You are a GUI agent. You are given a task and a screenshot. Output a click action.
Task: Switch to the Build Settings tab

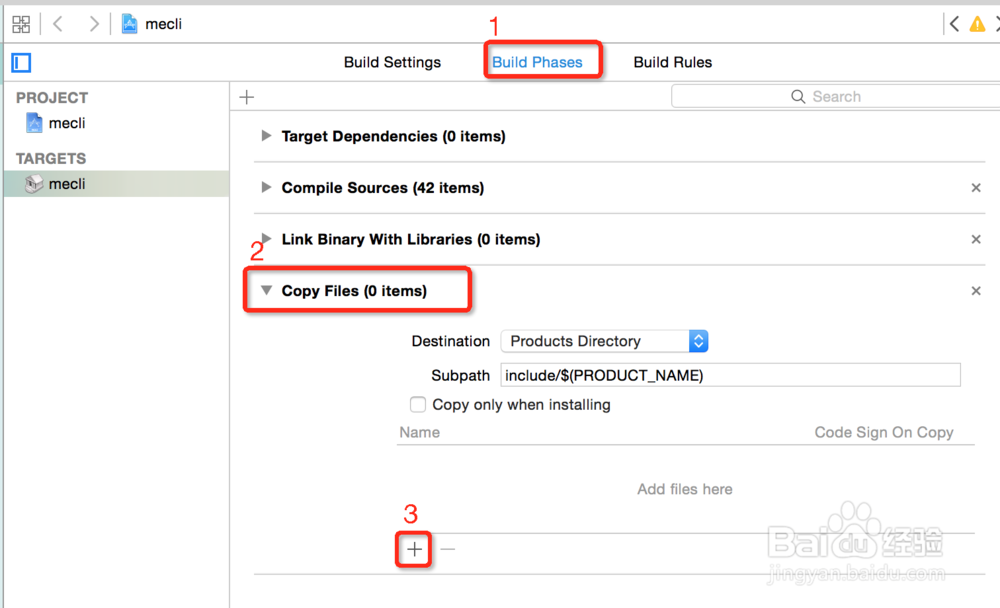pyautogui.click(x=392, y=62)
